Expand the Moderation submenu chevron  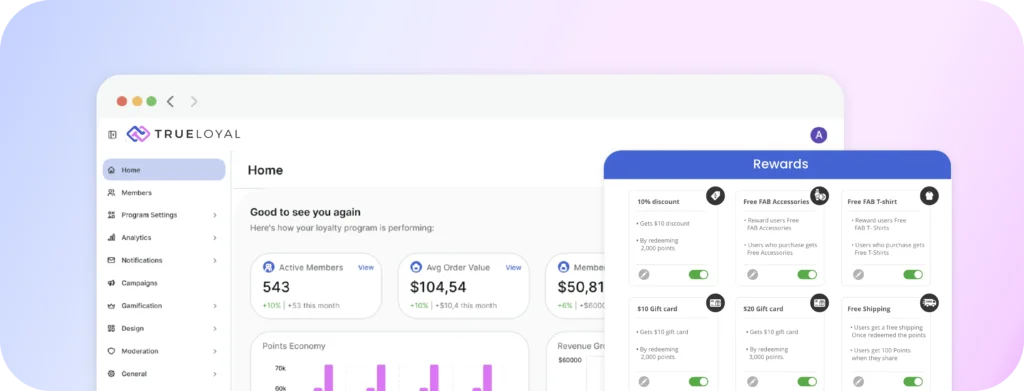pyautogui.click(x=215, y=351)
